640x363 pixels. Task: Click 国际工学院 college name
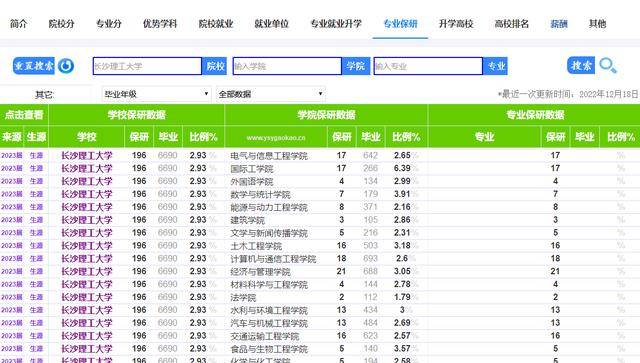point(252,168)
